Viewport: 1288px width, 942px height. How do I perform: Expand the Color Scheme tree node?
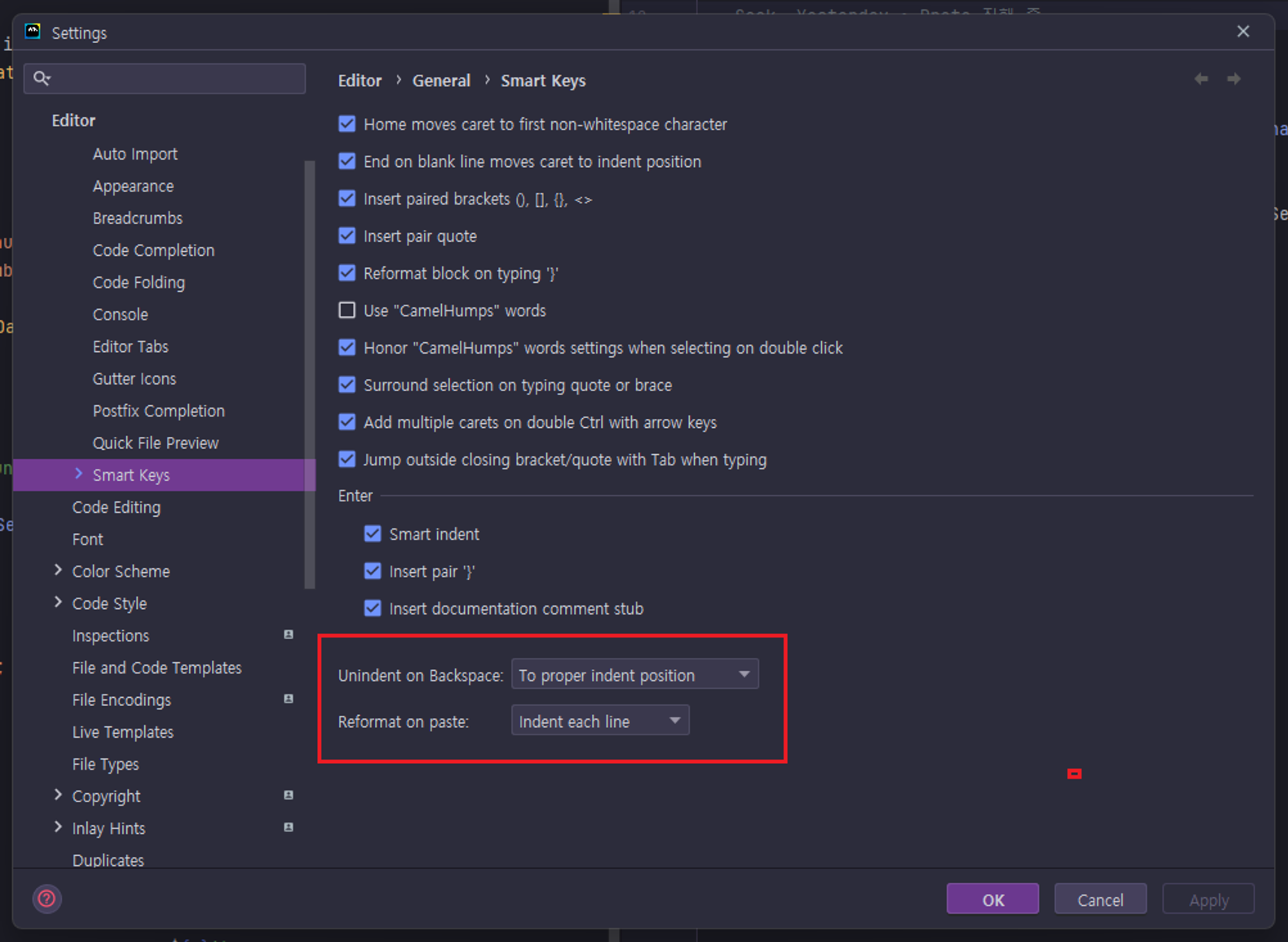(x=59, y=570)
